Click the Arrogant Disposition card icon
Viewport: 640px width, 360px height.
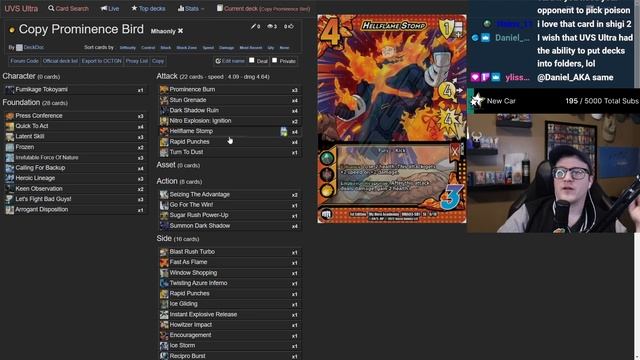9,210
